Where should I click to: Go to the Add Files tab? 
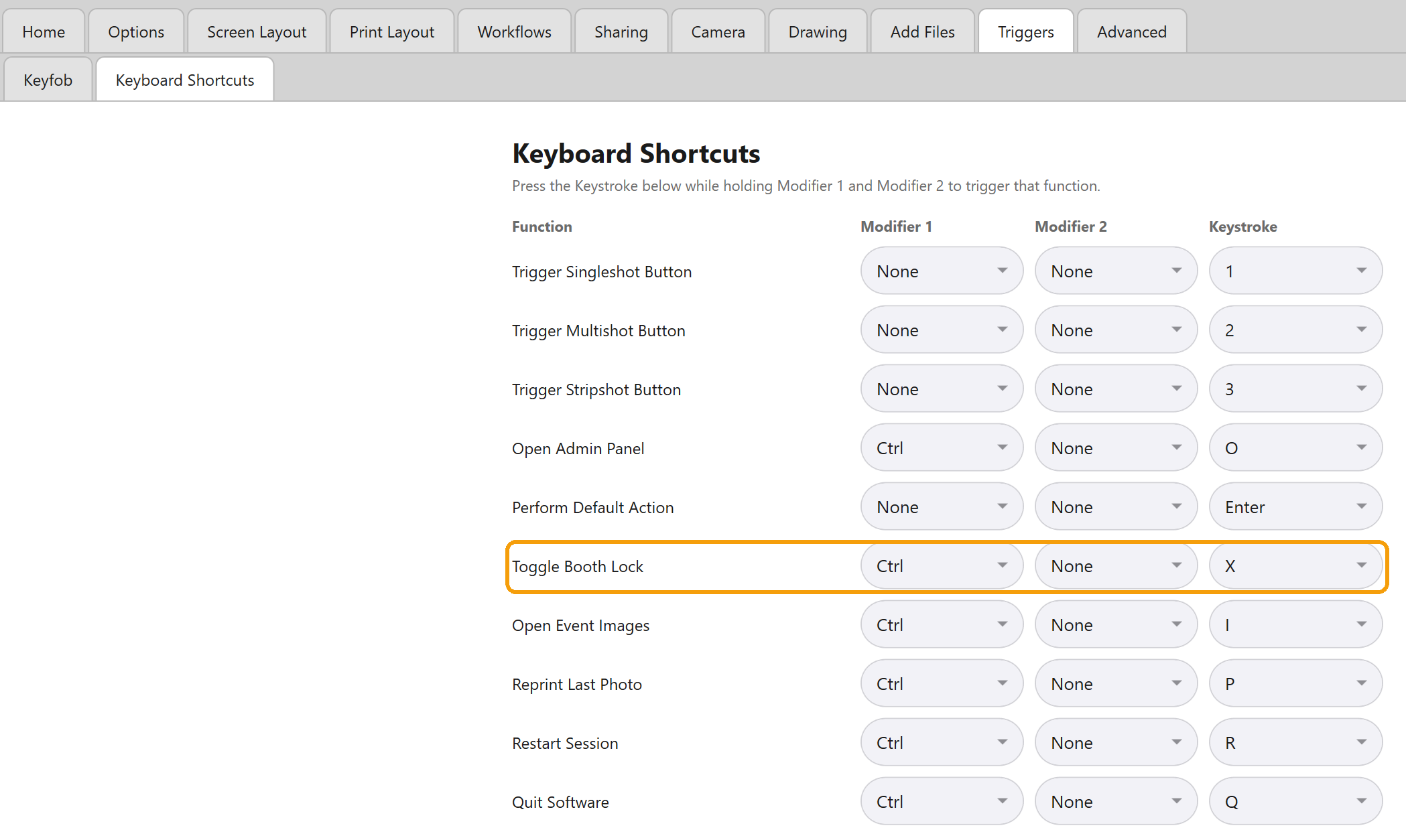(922, 31)
